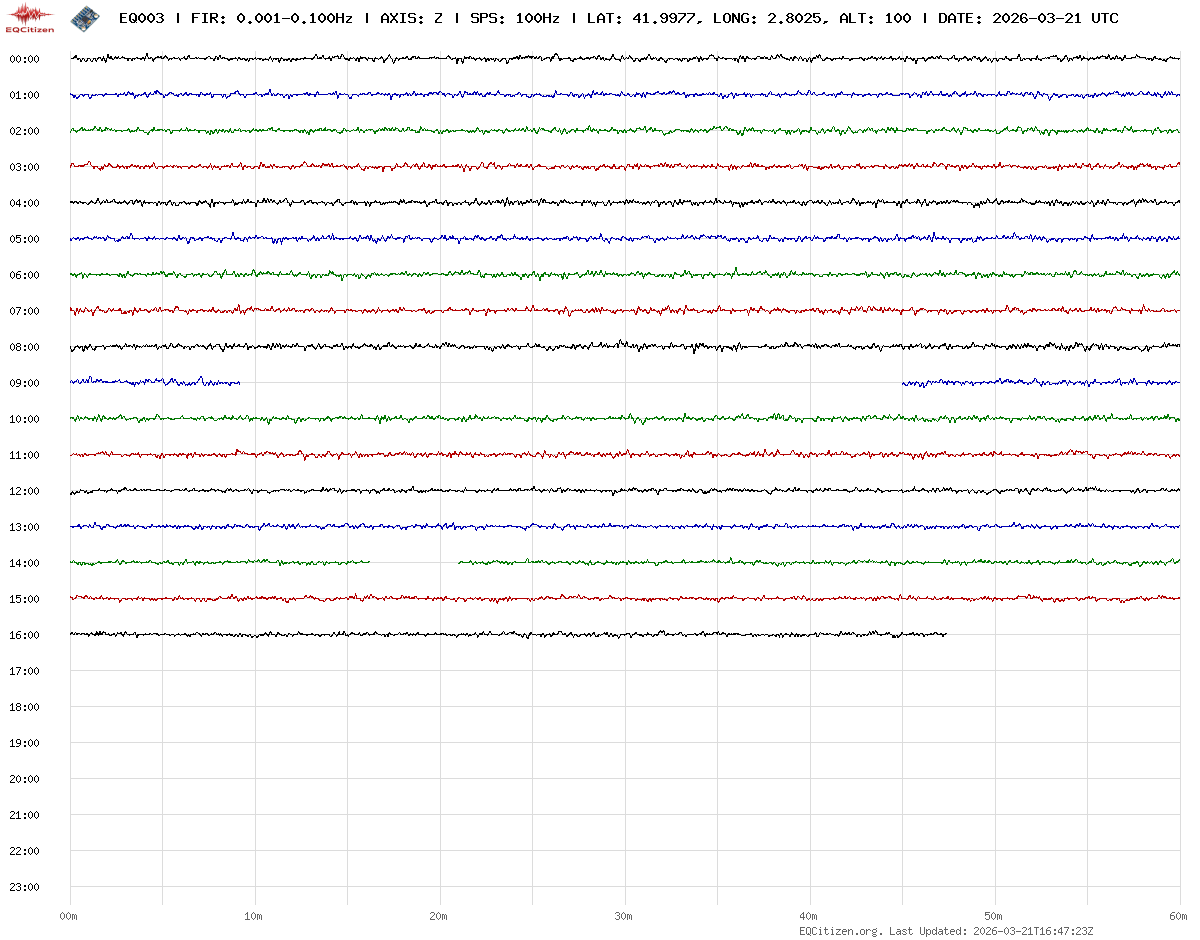Select the 60m tick on time axis
The image size is (1200, 940).
pos(1179,916)
